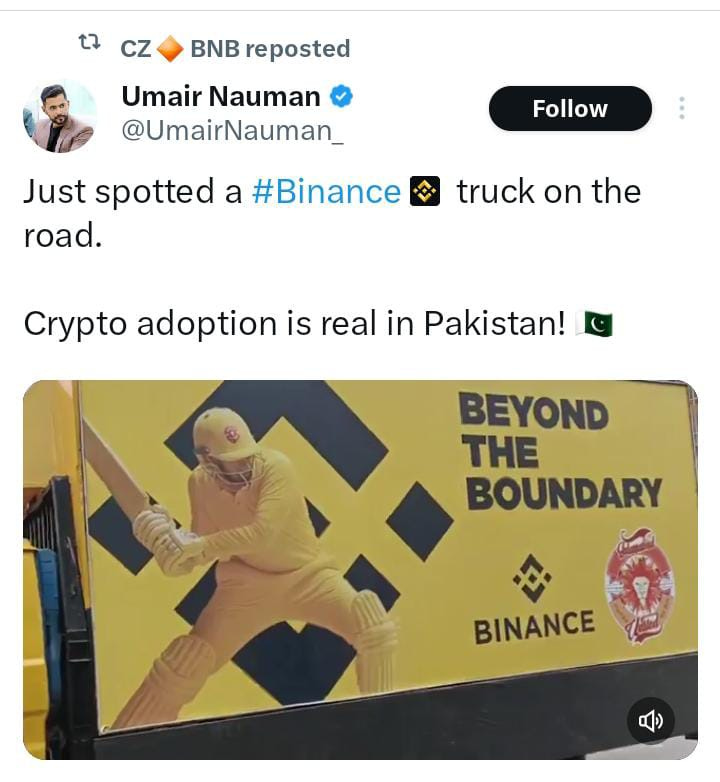Click the repost arrows icon

[x=90, y=42]
